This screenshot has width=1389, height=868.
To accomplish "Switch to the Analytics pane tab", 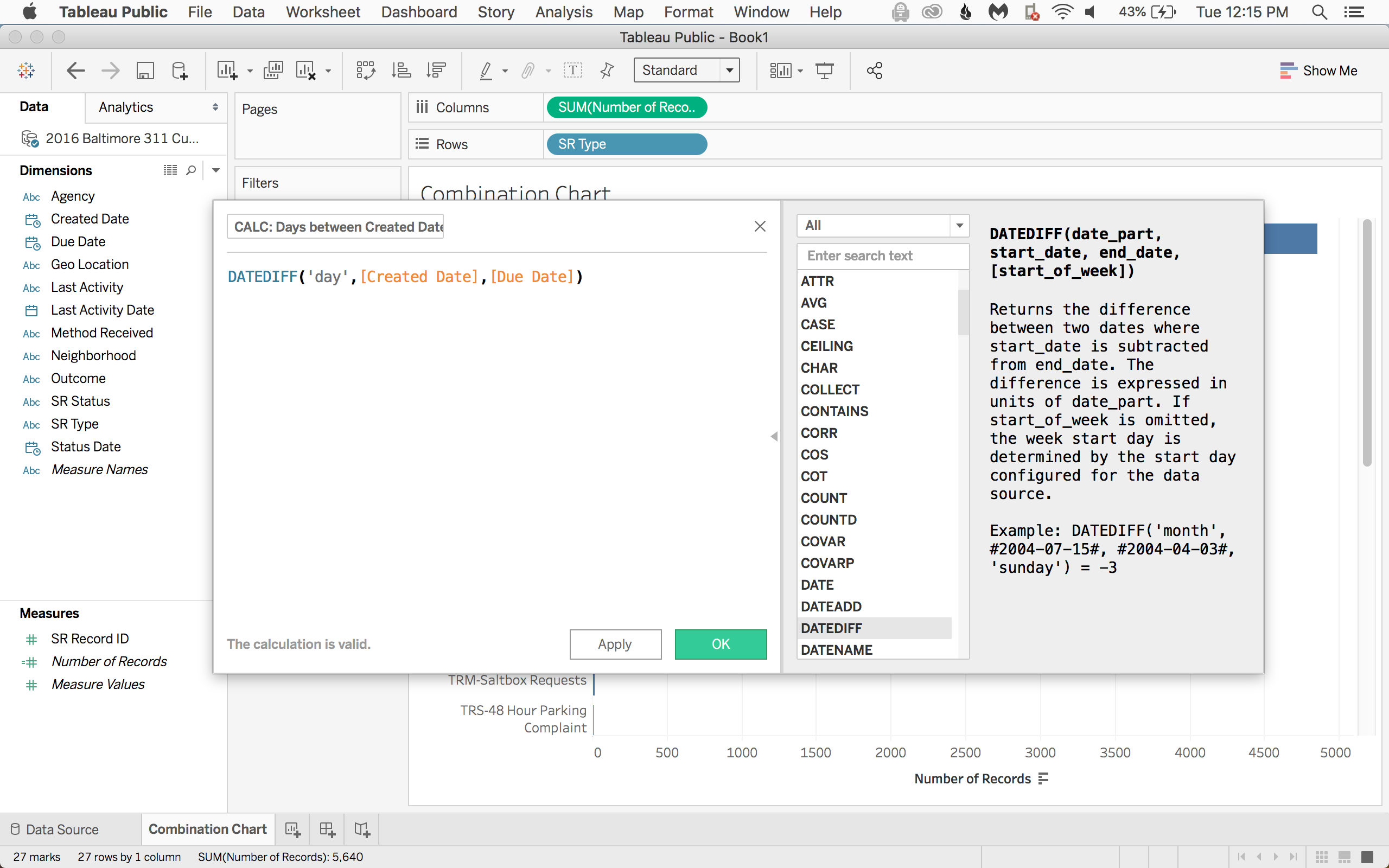I will pyautogui.click(x=126, y=107).
